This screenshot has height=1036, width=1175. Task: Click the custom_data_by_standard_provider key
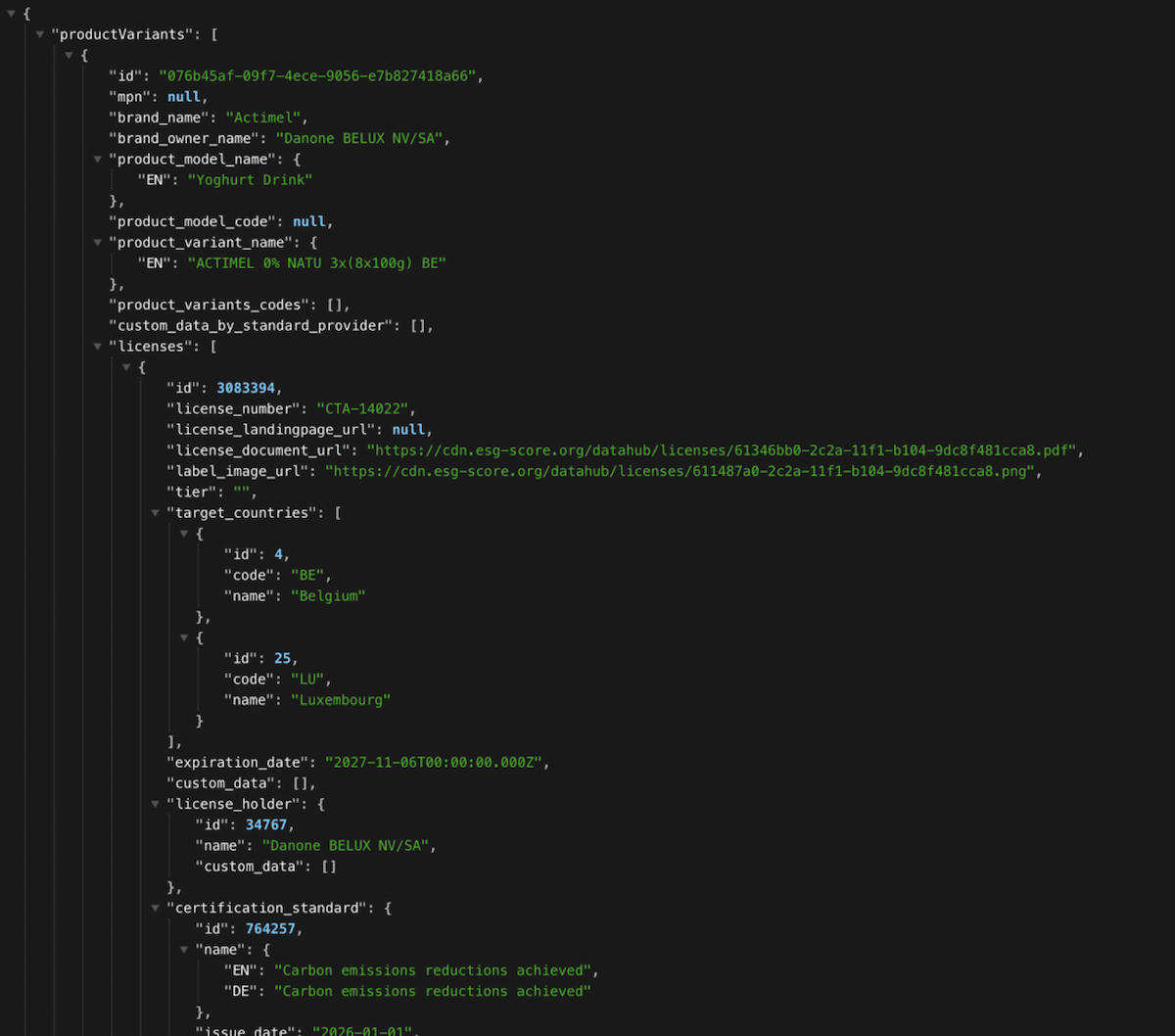(x=250, y=326)
